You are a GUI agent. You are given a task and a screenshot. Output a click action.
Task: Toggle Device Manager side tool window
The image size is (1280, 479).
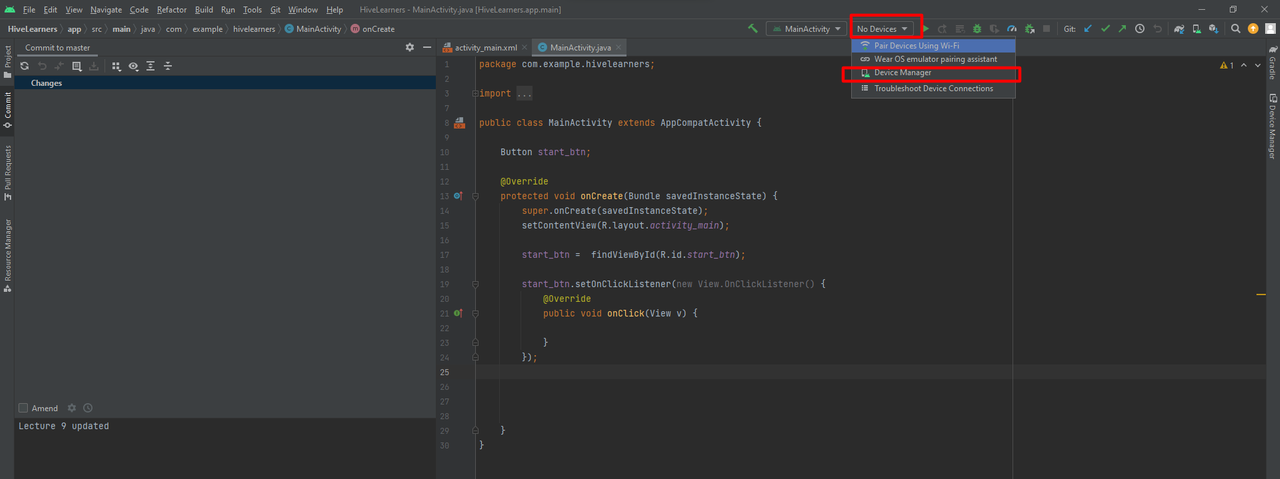pos(1272,126)
